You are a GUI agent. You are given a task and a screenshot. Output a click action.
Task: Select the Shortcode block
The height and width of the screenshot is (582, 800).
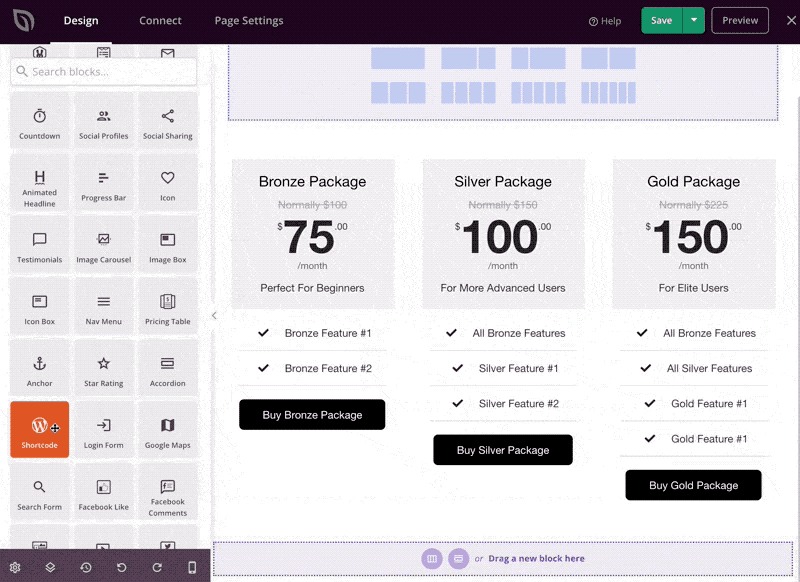(x=40, y=430)
